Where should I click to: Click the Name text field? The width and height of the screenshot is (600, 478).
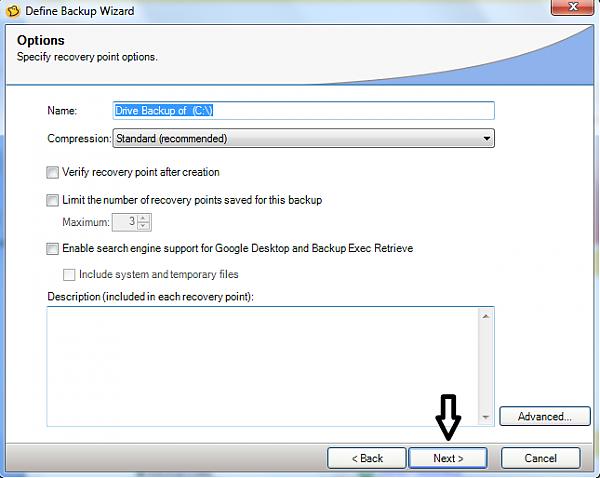pos(303,110)
